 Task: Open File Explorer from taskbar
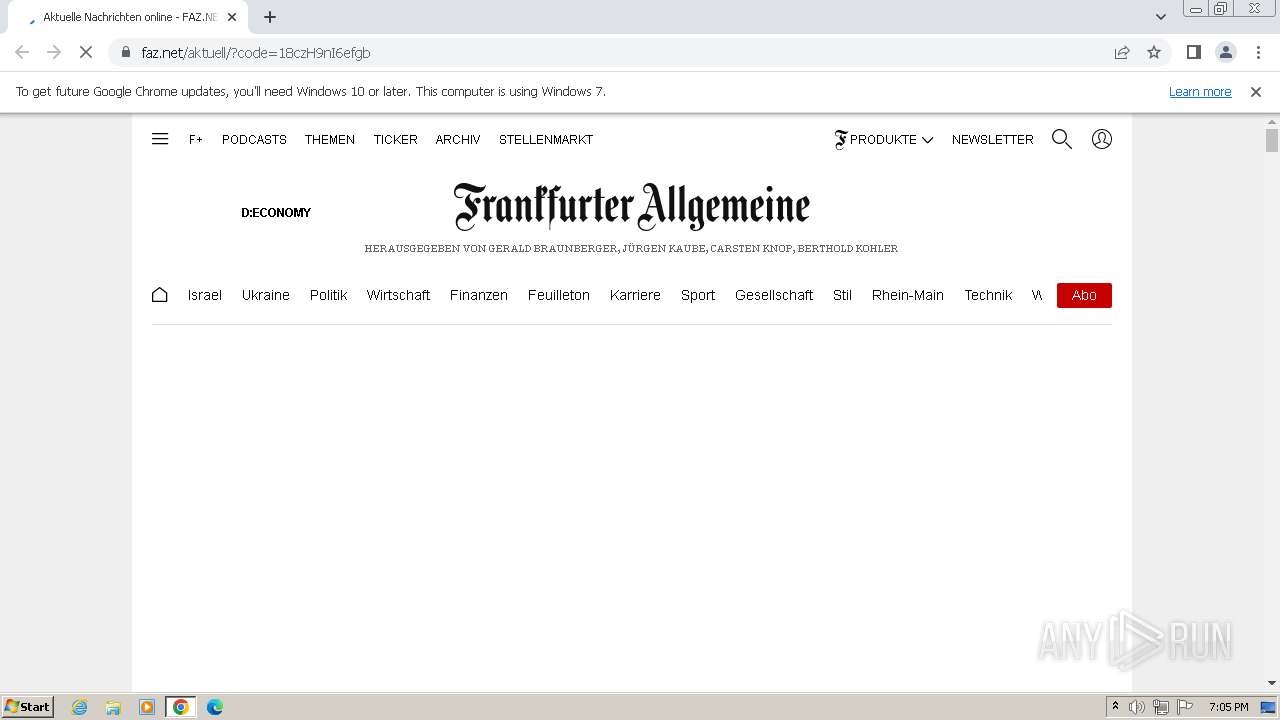click(x=113, y=707)
